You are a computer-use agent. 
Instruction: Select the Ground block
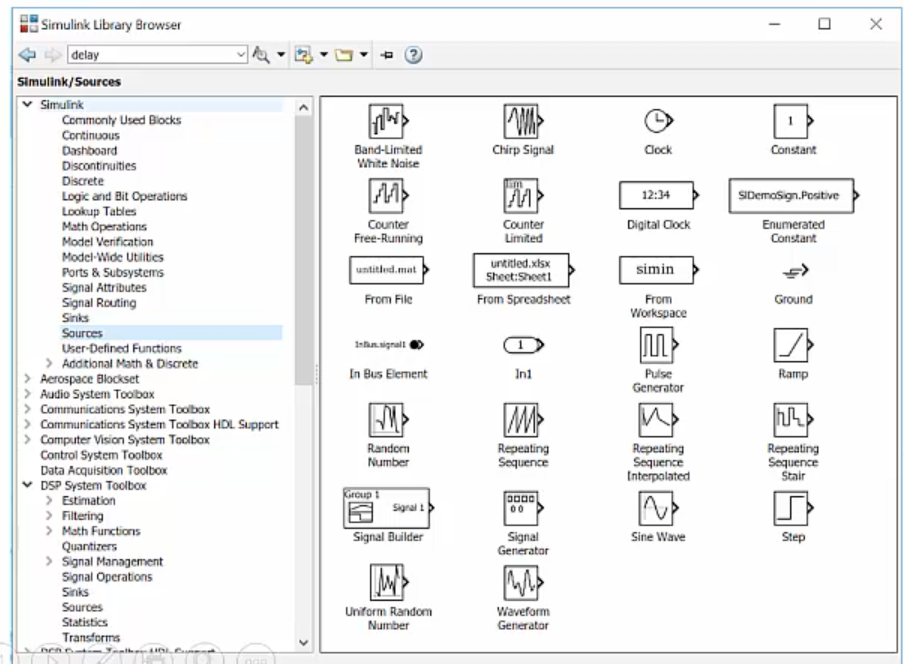pos(795,270)
